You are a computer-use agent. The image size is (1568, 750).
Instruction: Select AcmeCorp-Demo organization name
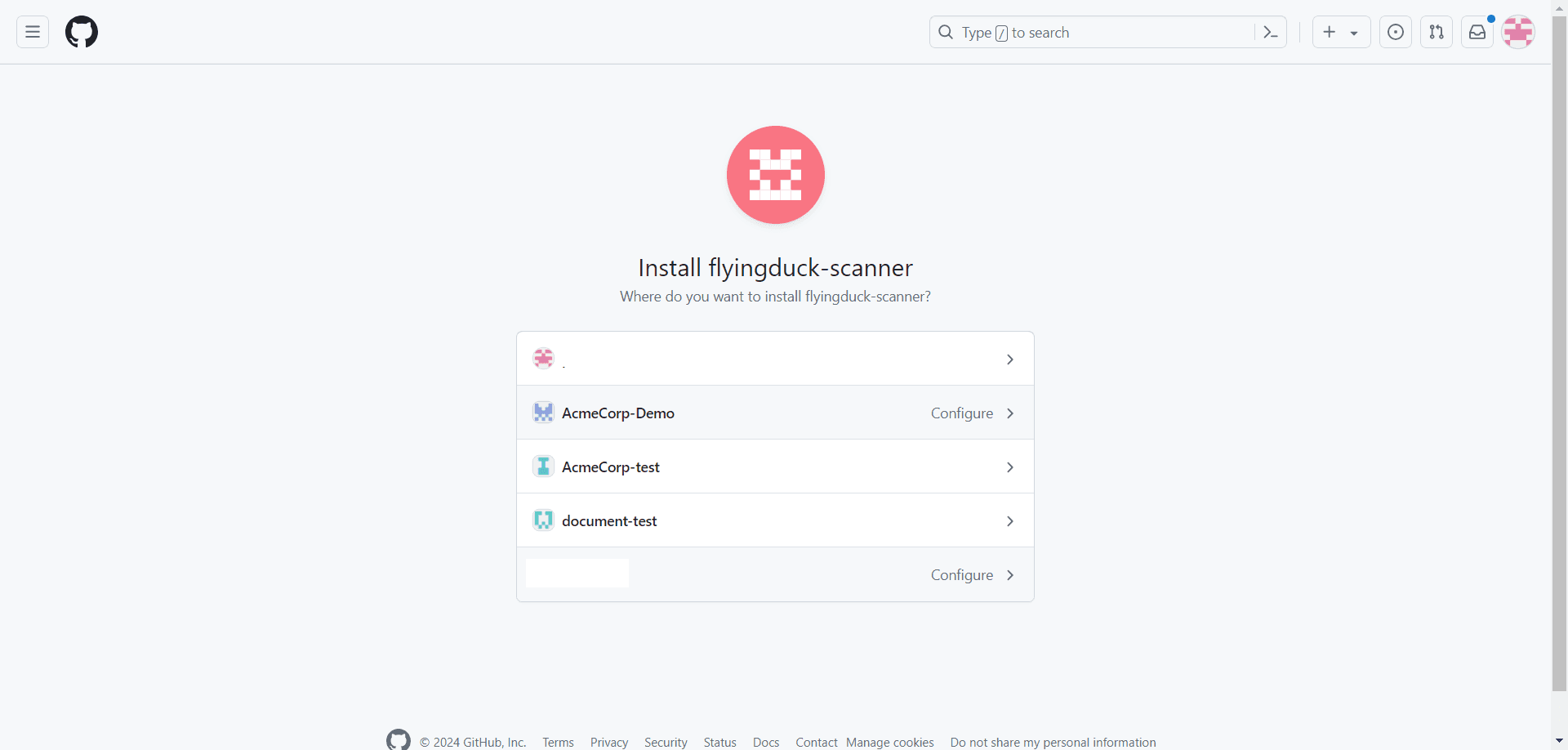pos(618,413)
